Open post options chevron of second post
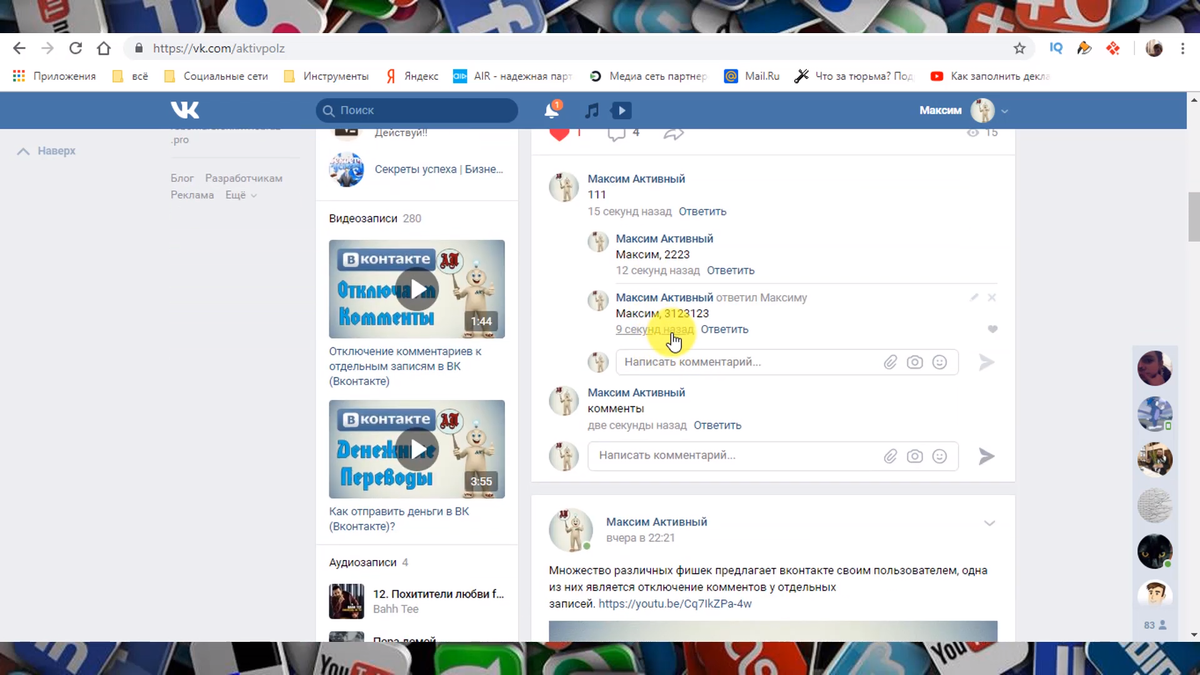The width and height of the screenshot is (1200, 675). pyautogui.click(x=990, y=523)
